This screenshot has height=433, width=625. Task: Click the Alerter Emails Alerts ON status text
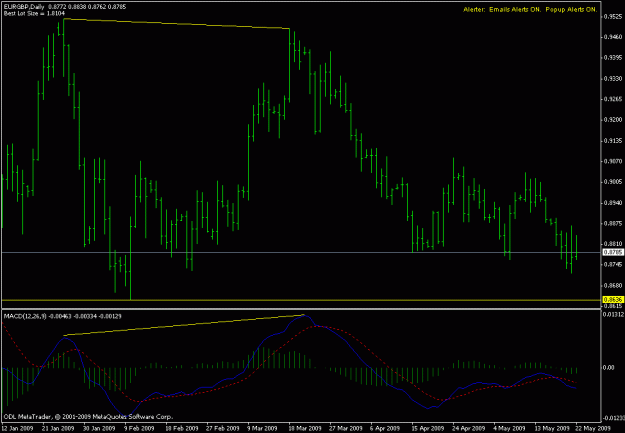click(x=502, y=10)
